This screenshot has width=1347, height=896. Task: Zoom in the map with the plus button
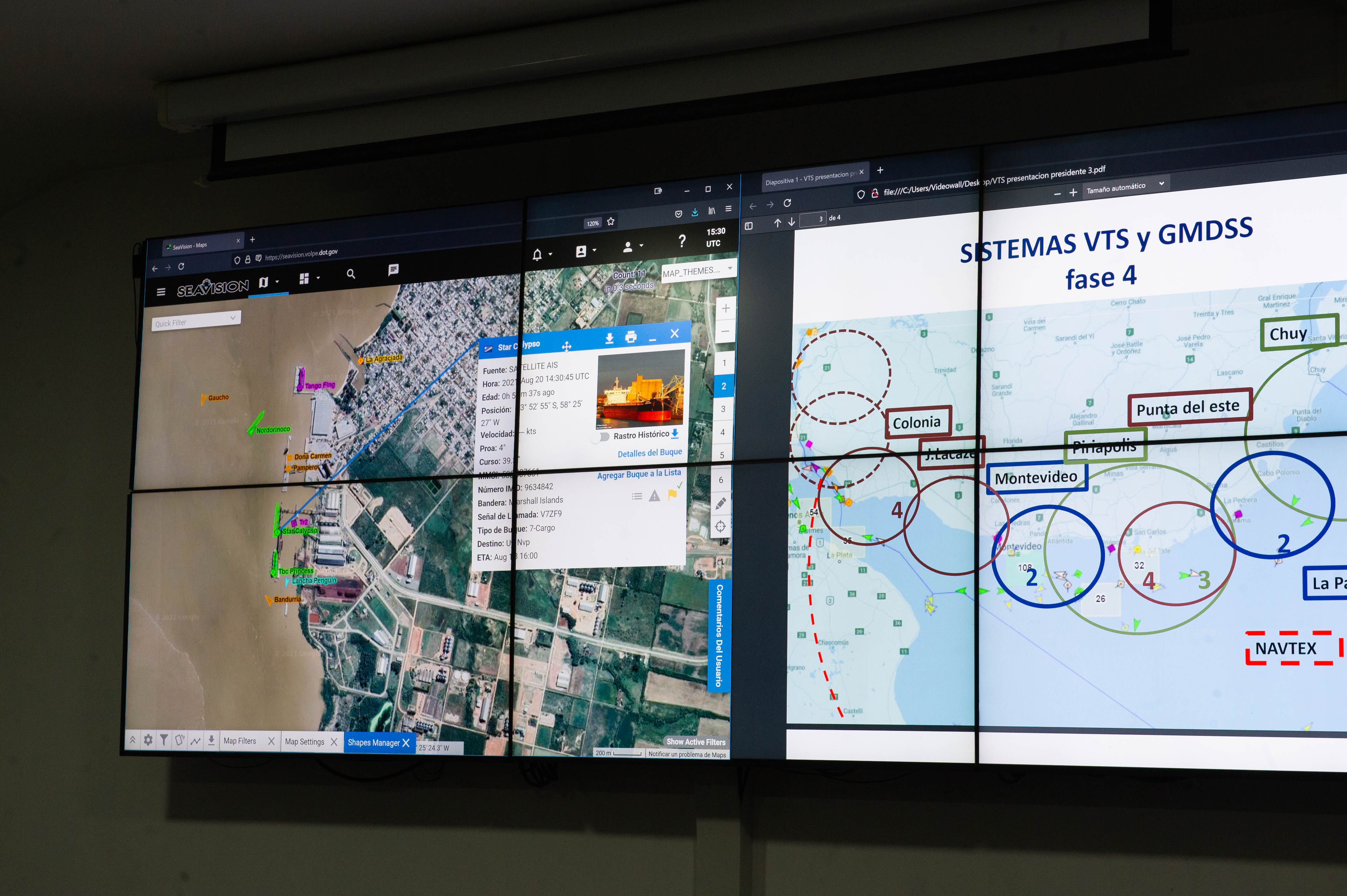725,308
